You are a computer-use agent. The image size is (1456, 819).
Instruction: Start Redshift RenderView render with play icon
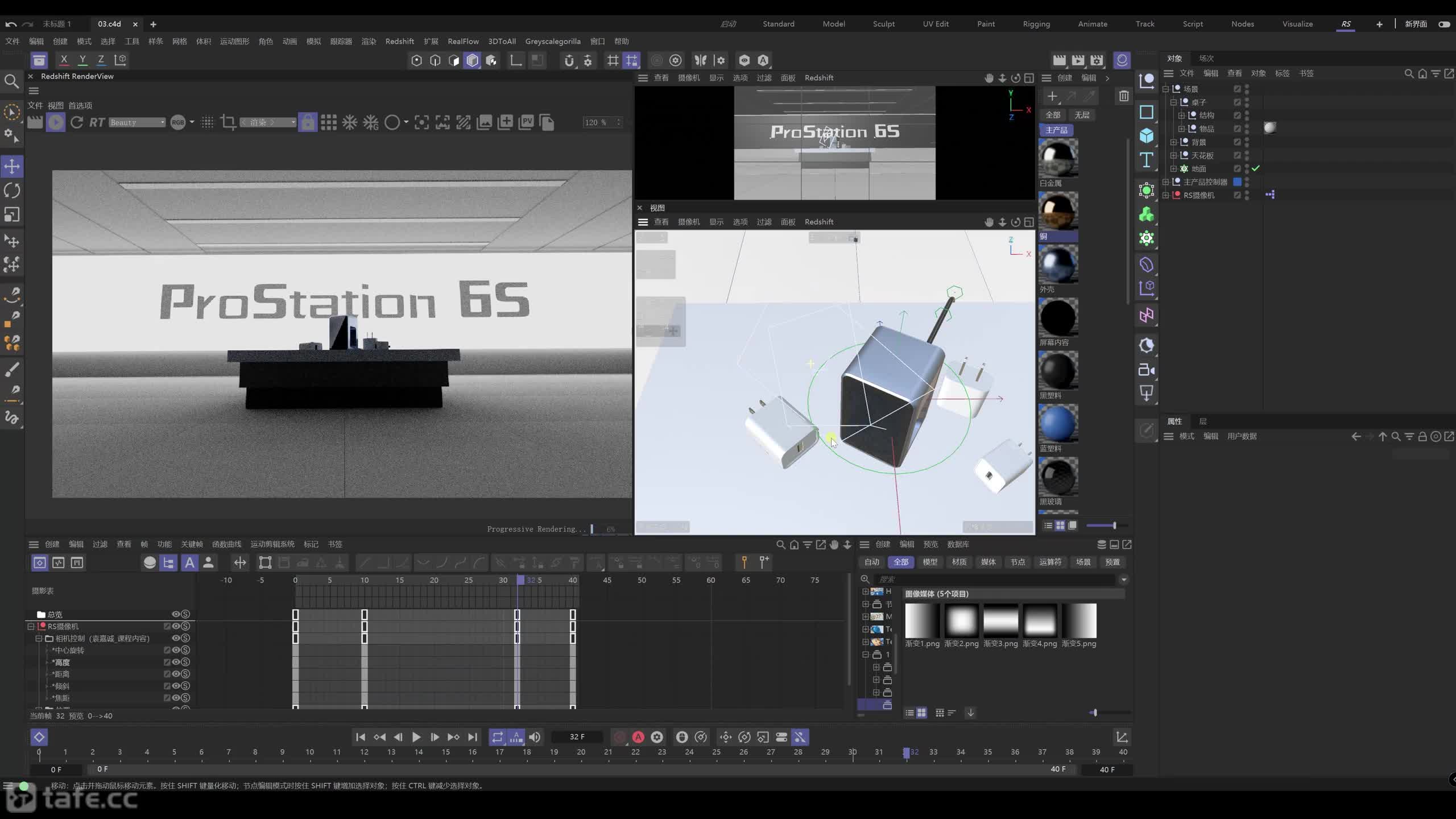[x=56, y=122]
